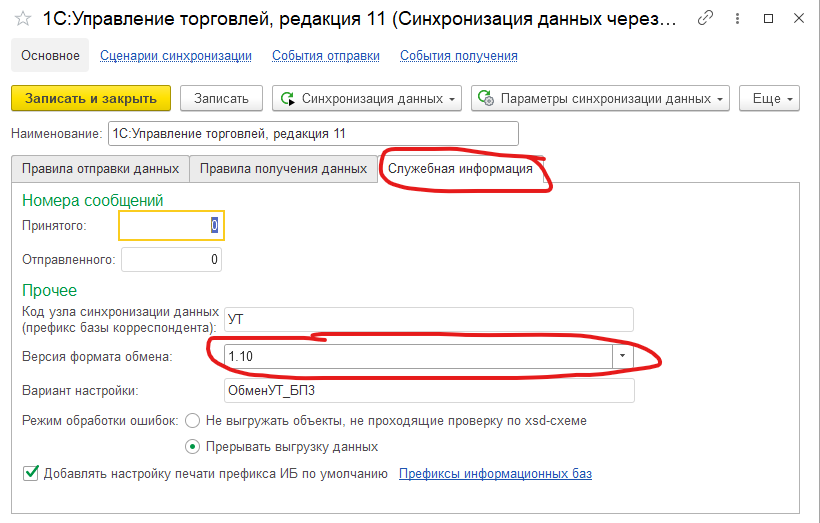
Task: Open Параметры синхронизации данных dropdown
Action: (x=600, y=98)
